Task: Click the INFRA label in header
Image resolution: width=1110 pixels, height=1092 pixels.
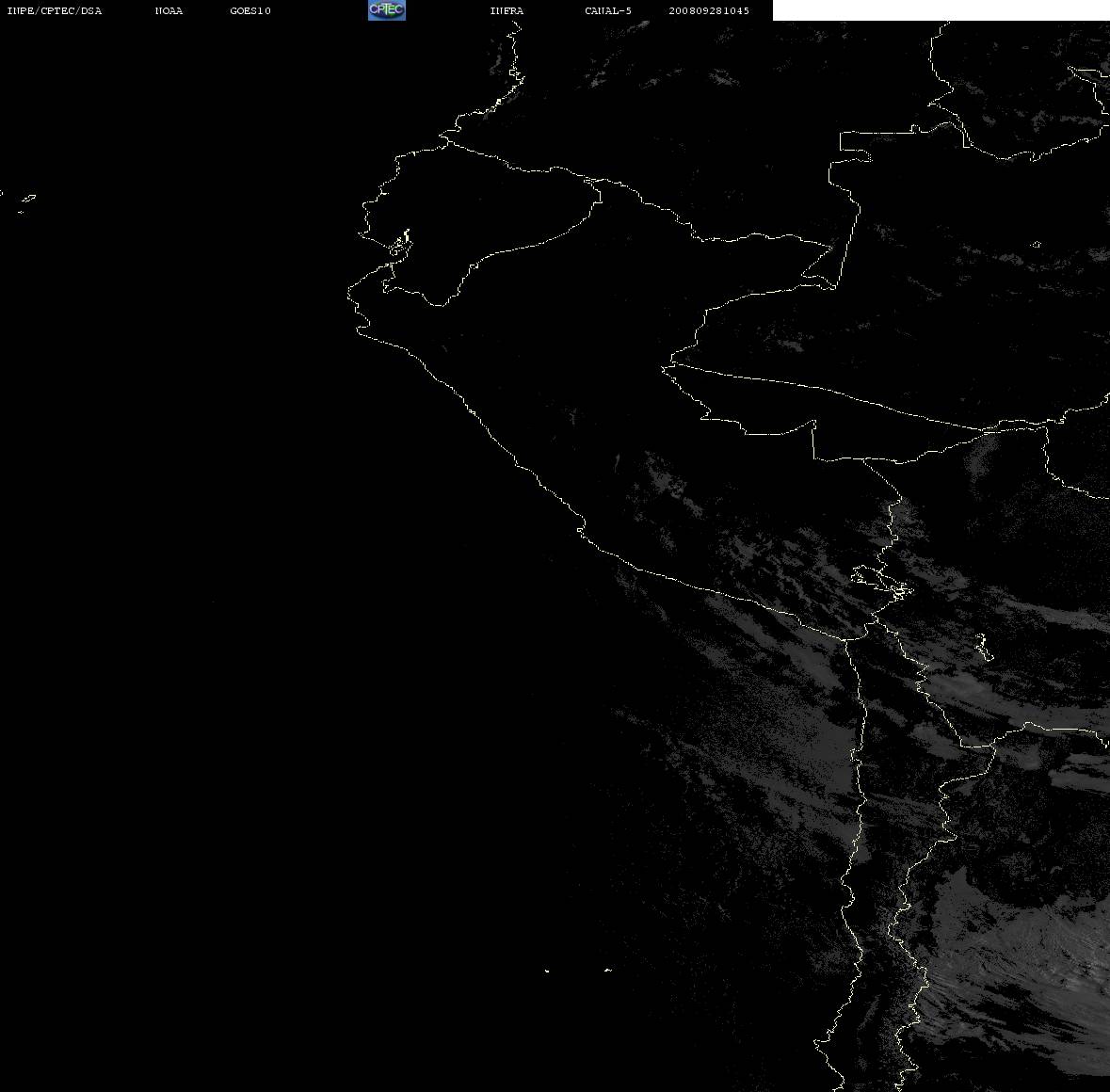Action: pyautogui.click(x=507, y=10)
